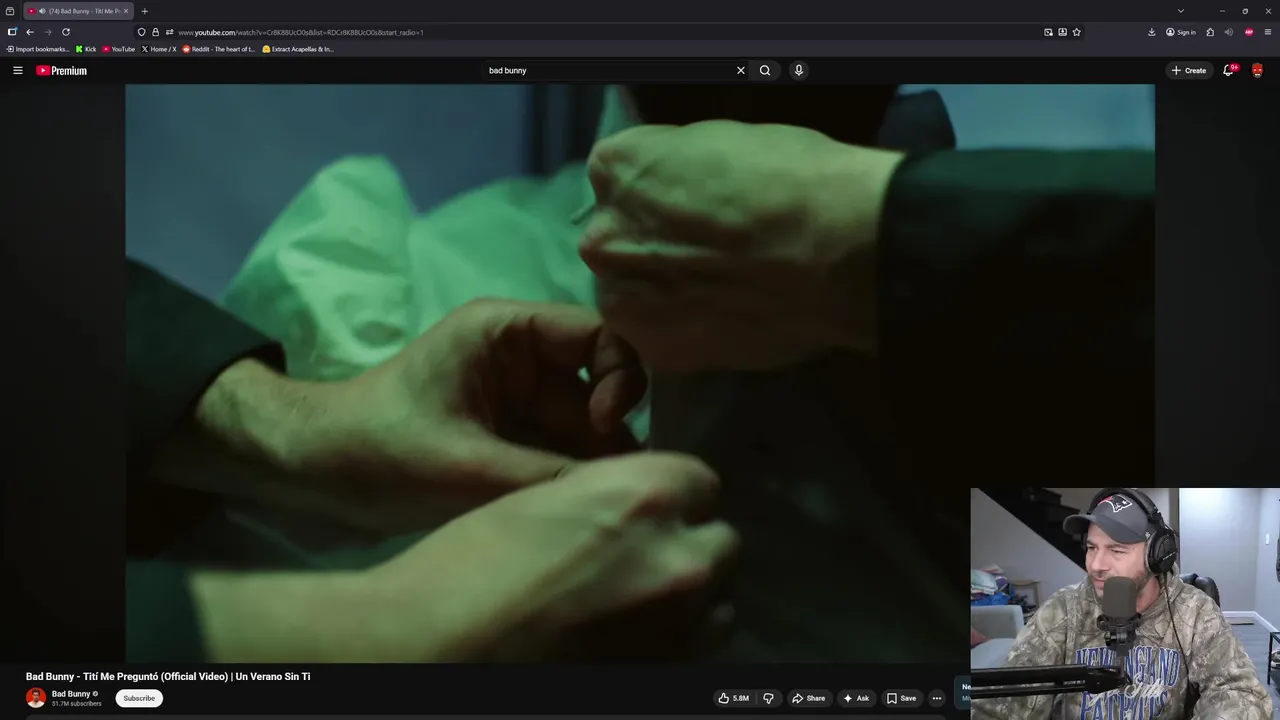Open the workspaces button beside the back arrow
The width and height of the screenshot is (1280, 720).
pyautogui.click(x=12, y=32)
